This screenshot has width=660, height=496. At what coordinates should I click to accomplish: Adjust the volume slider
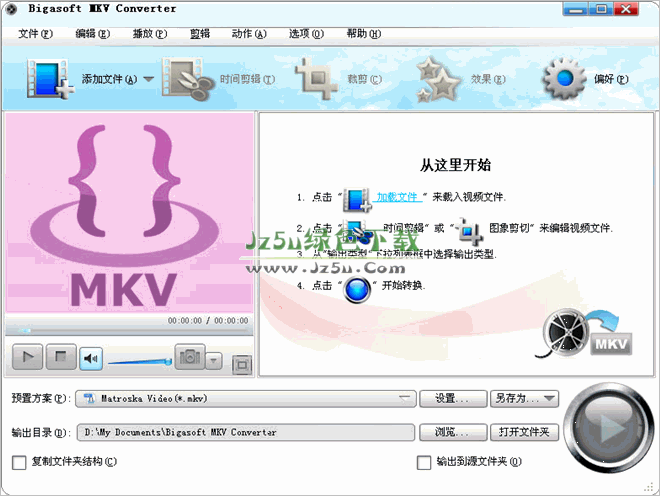point(140,362)
